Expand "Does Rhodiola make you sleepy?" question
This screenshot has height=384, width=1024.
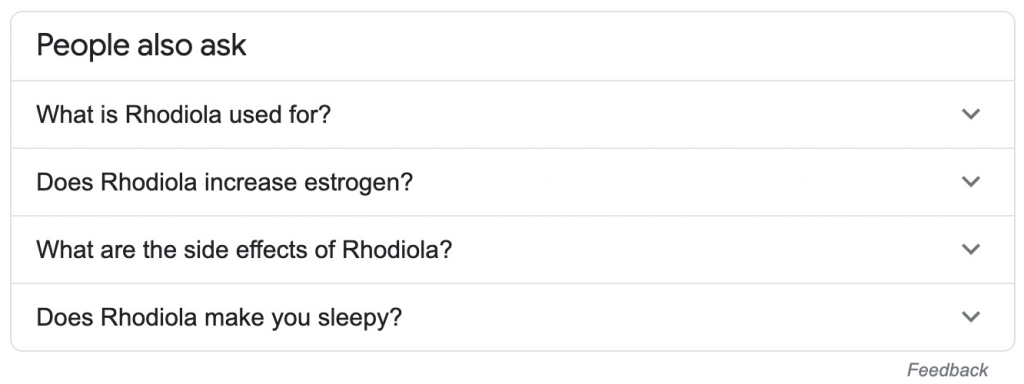tap(513, 317)
